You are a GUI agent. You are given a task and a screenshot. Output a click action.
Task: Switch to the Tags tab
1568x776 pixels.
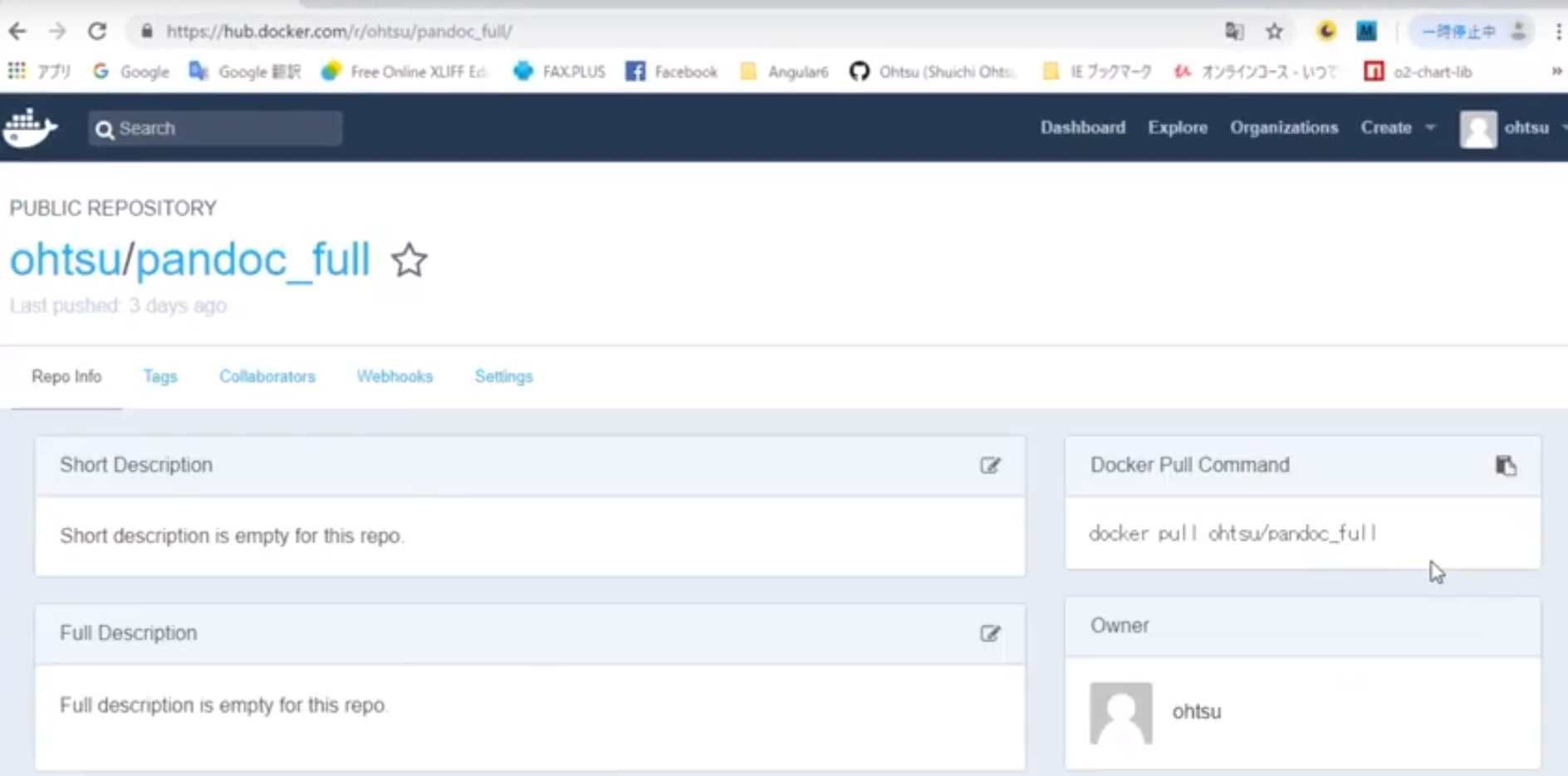(x=160, y=376)
